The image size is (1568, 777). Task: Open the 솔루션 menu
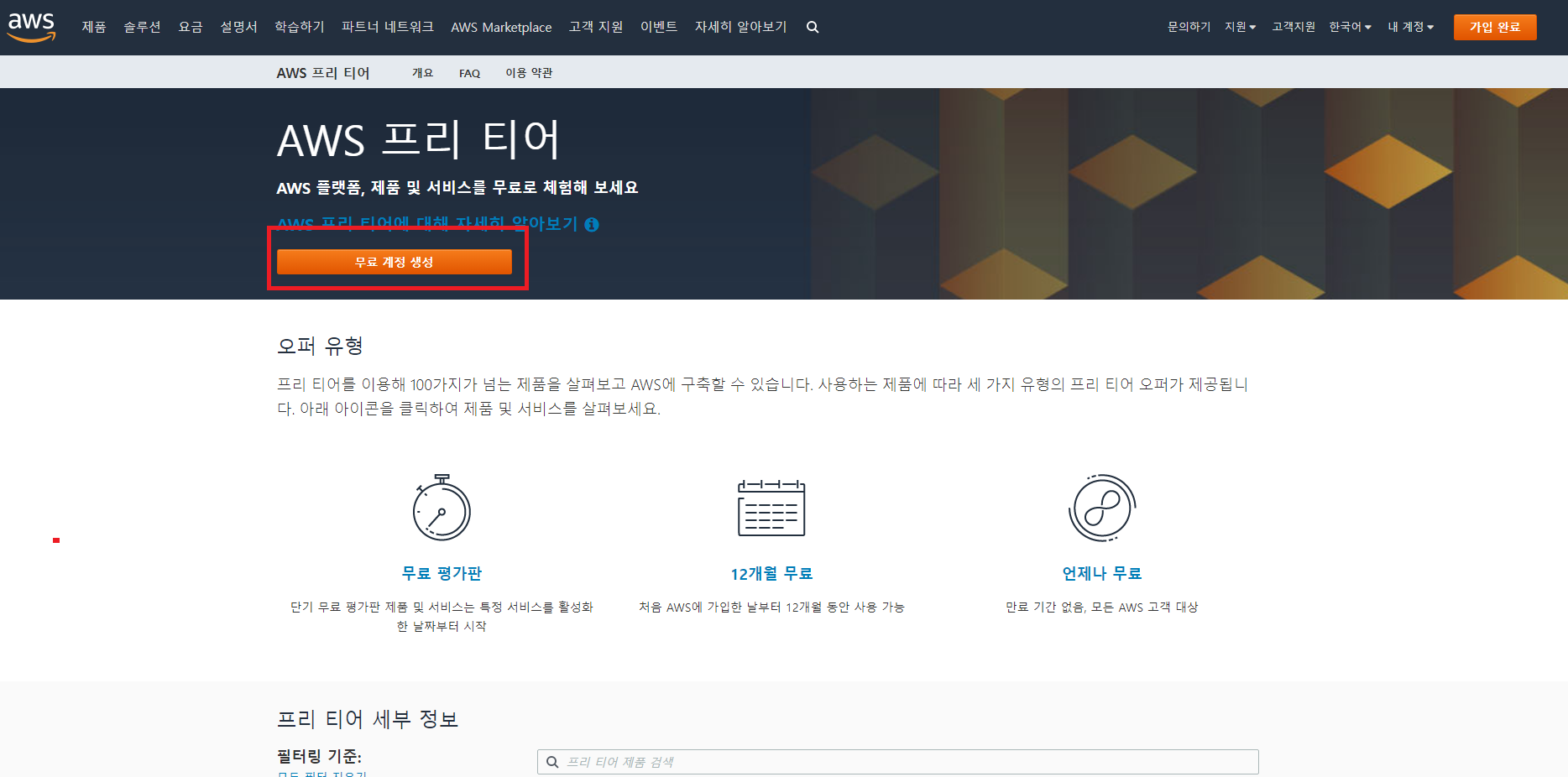click(142, 27)
